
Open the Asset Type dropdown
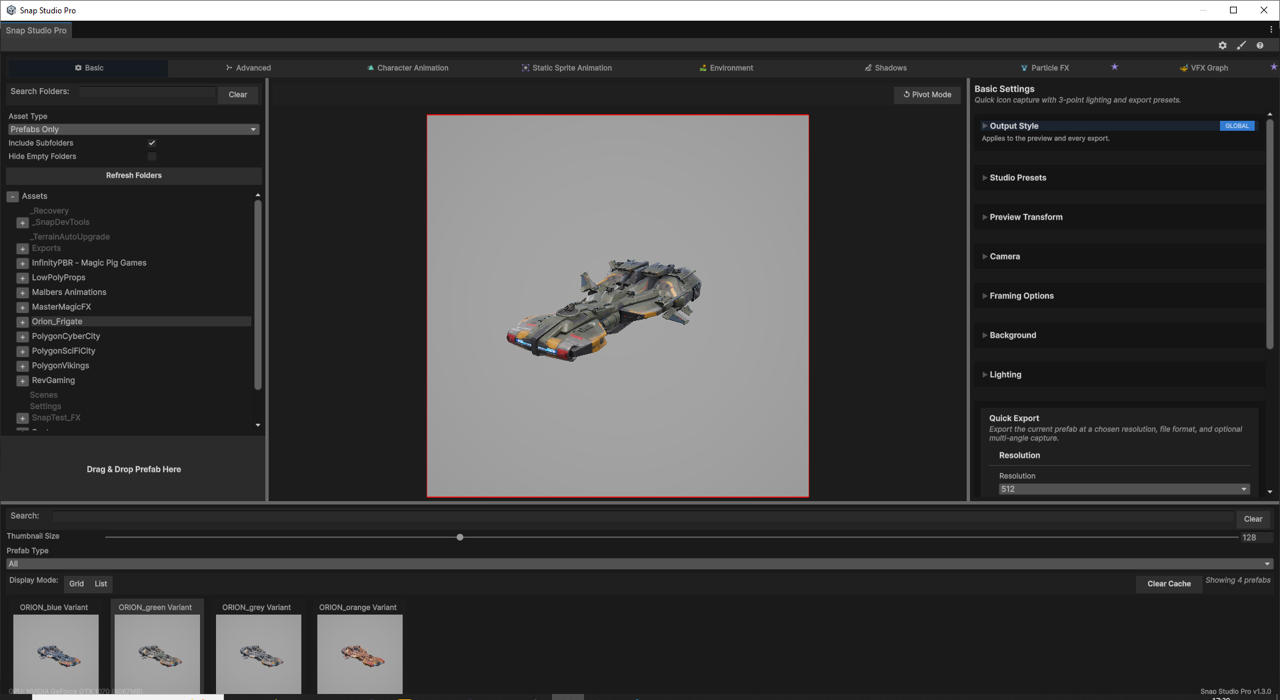click(133, 129)
